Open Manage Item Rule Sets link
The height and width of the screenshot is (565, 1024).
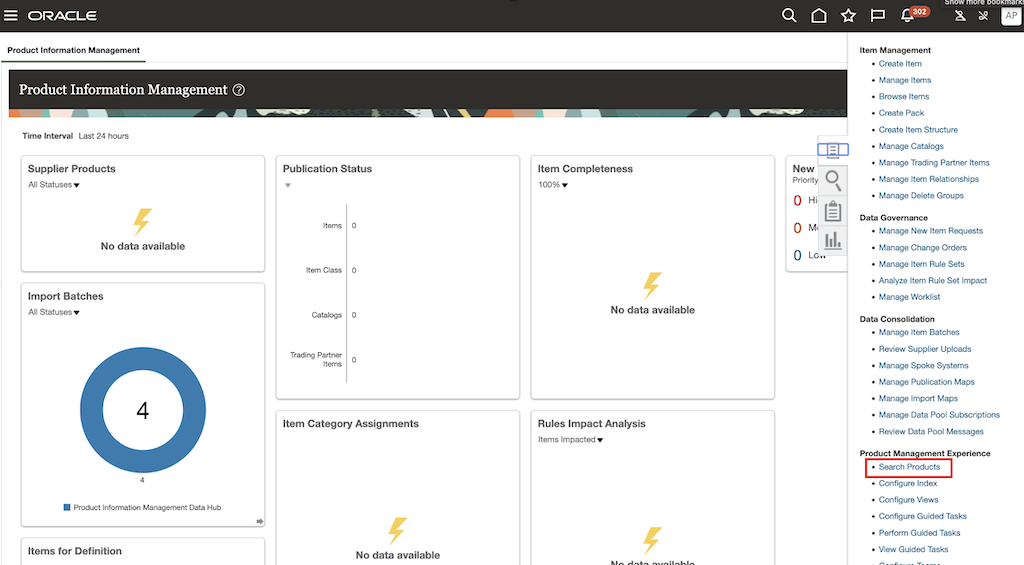click(x=921, y=264)
